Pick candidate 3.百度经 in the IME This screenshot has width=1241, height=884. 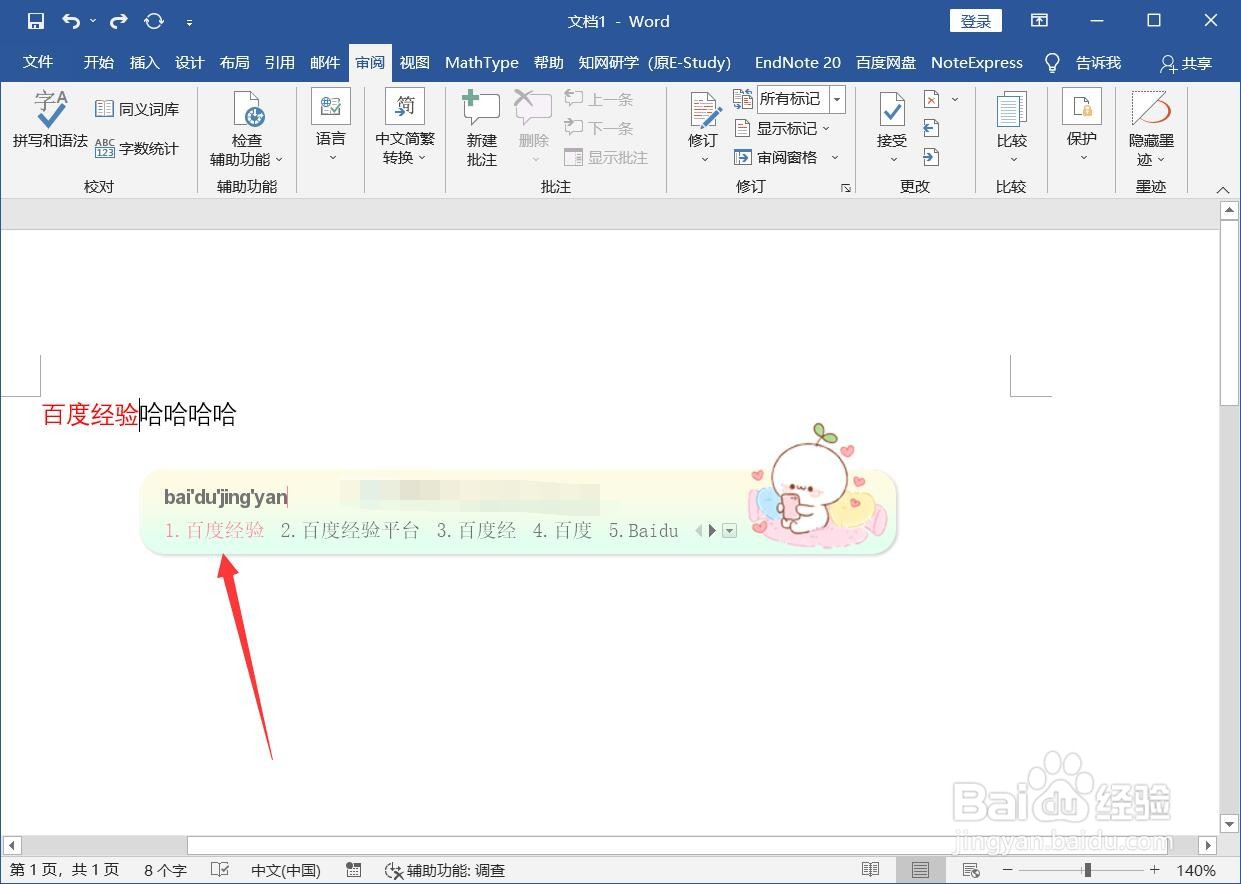point(476,530)
